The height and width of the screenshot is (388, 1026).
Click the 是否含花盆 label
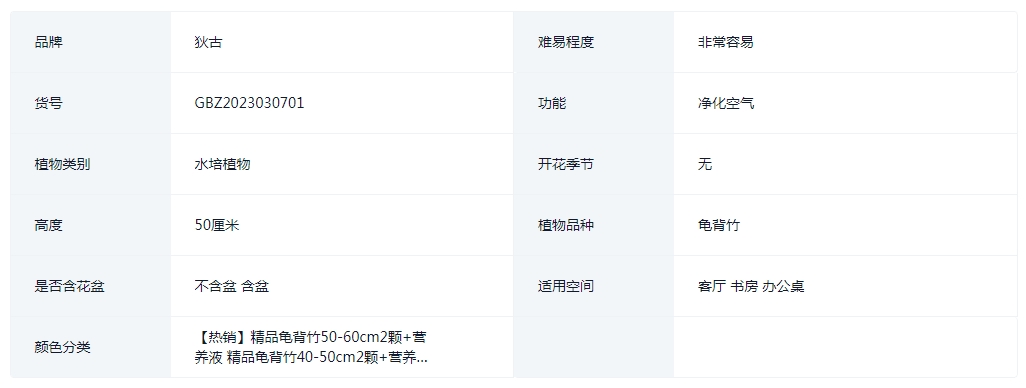pyautogui.click(x=69, y=286)
